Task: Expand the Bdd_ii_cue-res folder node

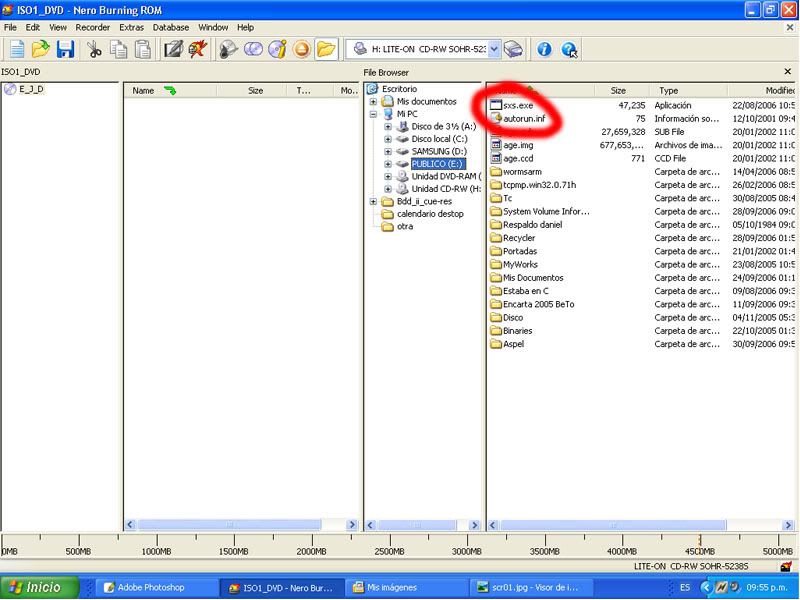Action: (x=373, y=202)
